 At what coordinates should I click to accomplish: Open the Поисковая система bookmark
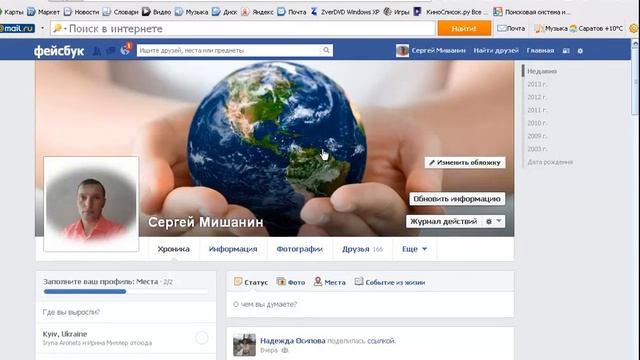coord(531,12)
